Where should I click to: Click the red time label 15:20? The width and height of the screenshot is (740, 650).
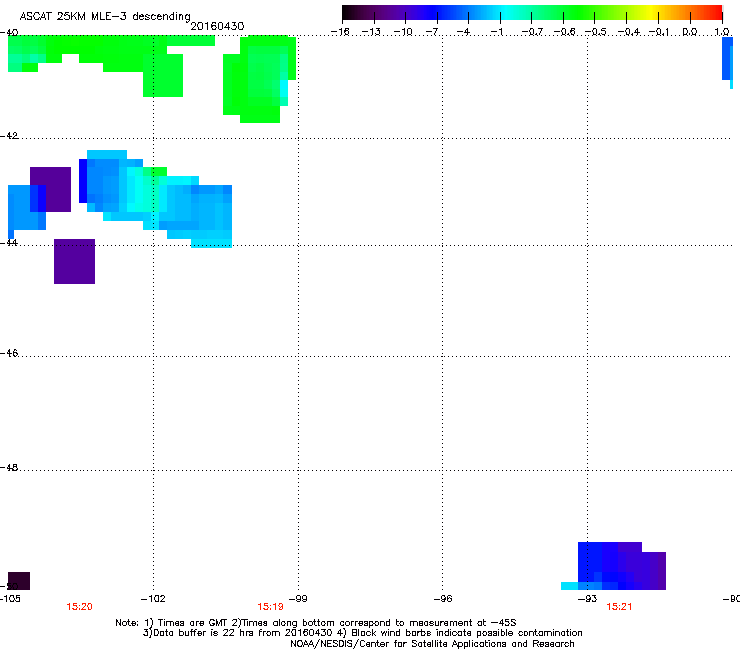coord(79,607)
